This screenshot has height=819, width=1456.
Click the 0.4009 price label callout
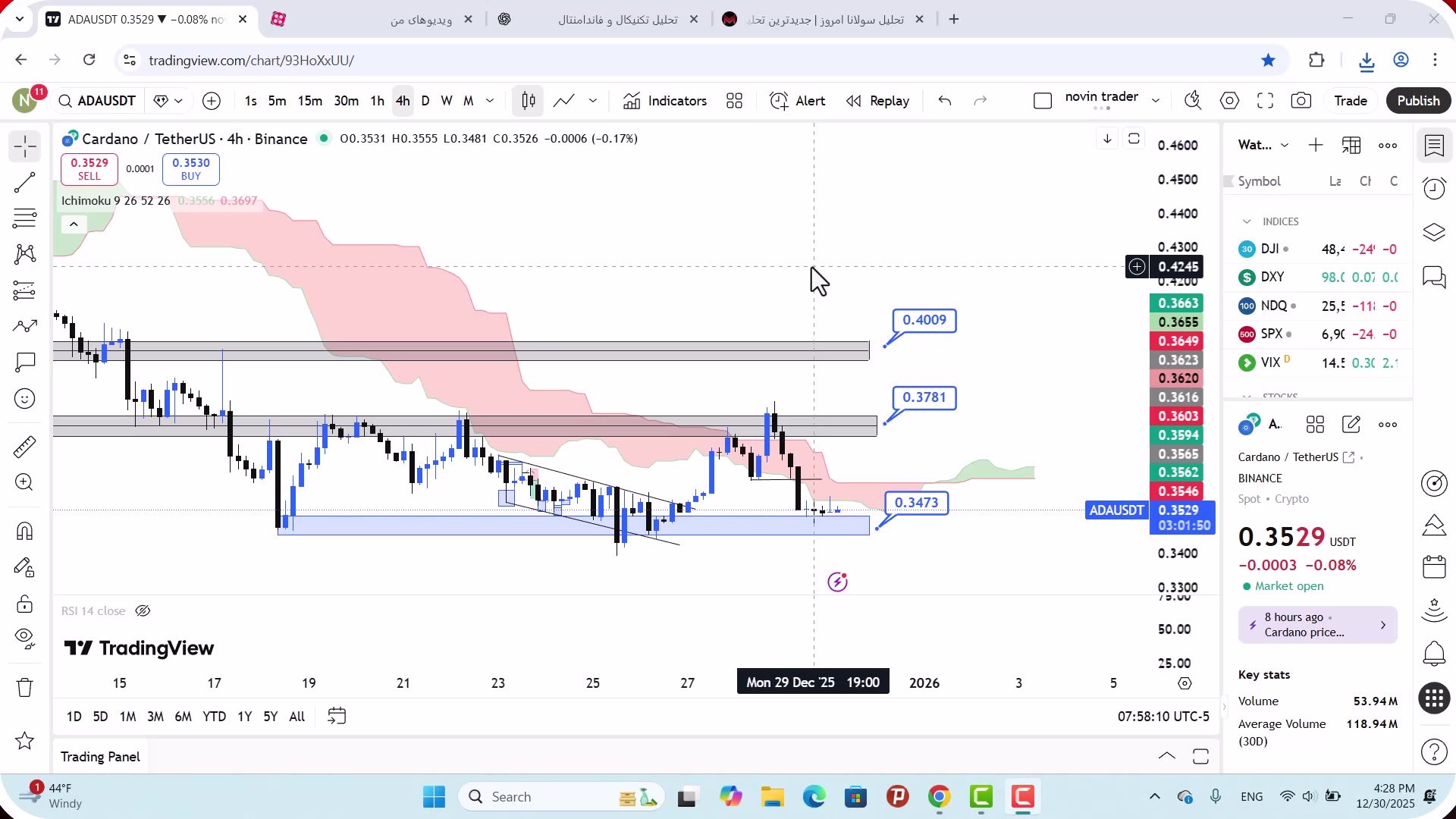[924, 320]
